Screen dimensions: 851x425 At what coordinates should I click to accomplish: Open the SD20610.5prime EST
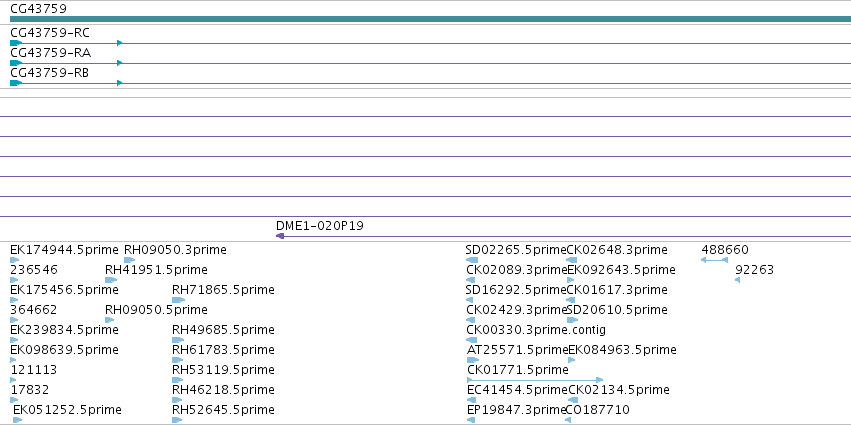(617, 310)
